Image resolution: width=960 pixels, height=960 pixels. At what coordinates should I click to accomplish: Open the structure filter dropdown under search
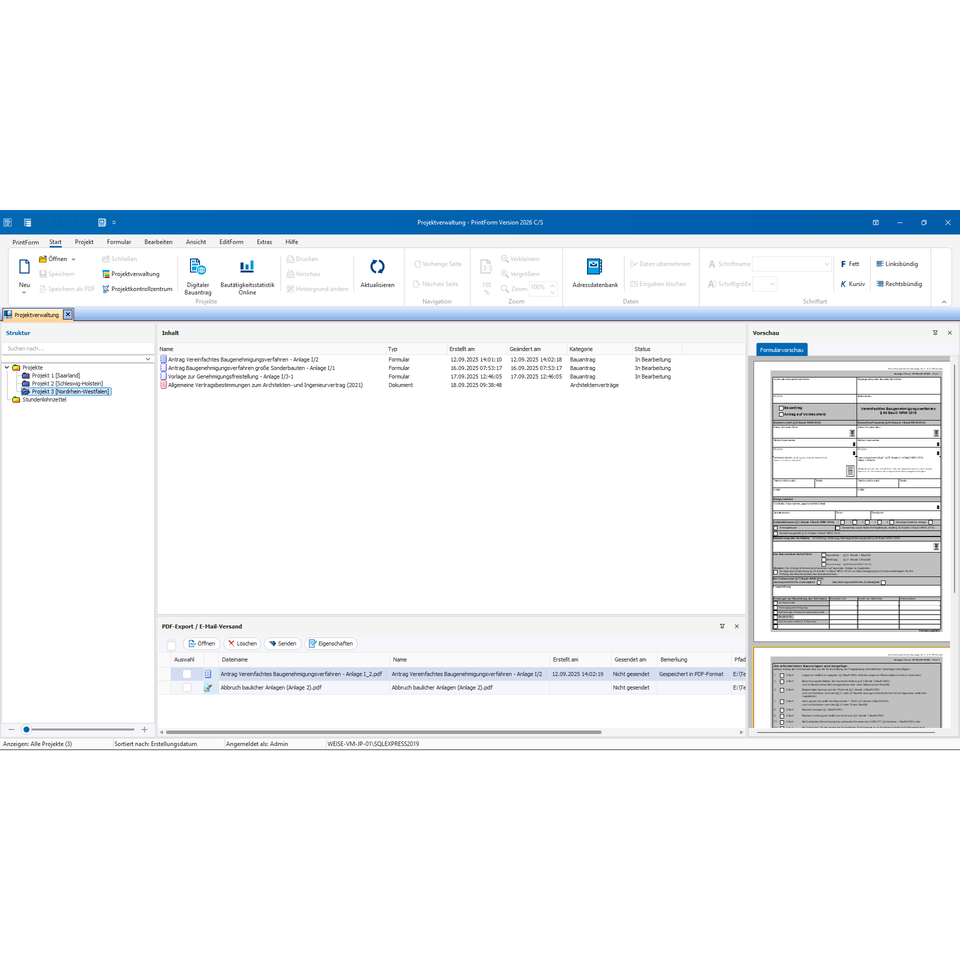(148, 359)
